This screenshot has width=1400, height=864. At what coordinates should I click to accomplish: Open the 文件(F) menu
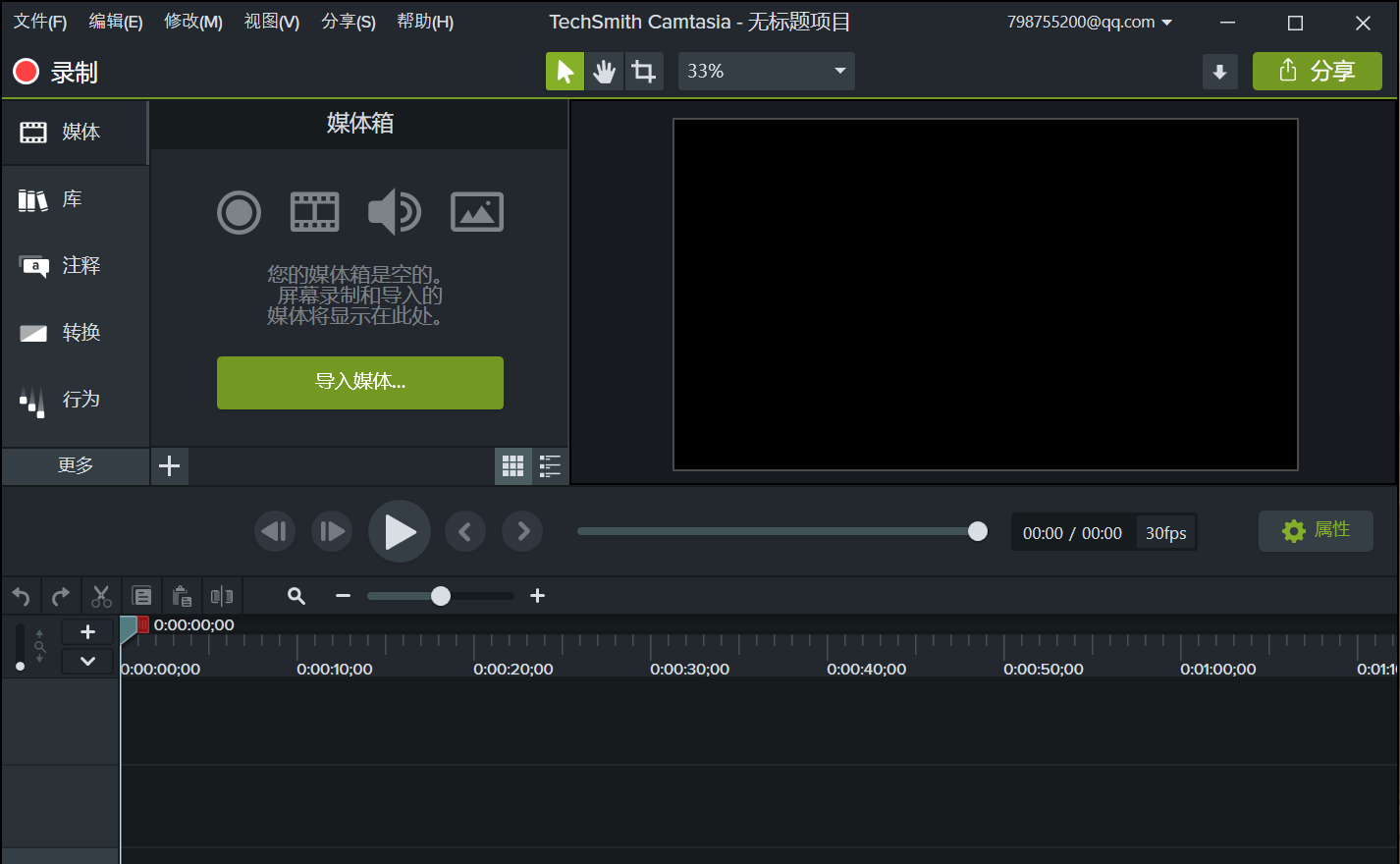pyautogui.click(x=40, y=22)
